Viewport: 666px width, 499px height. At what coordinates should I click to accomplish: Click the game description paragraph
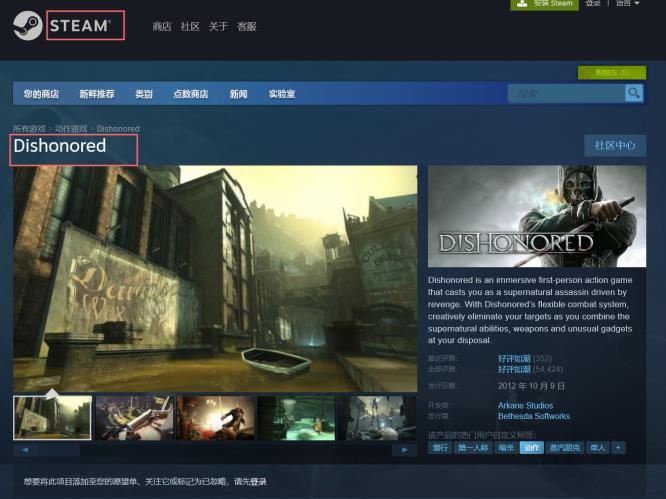(x=530, y=310)
